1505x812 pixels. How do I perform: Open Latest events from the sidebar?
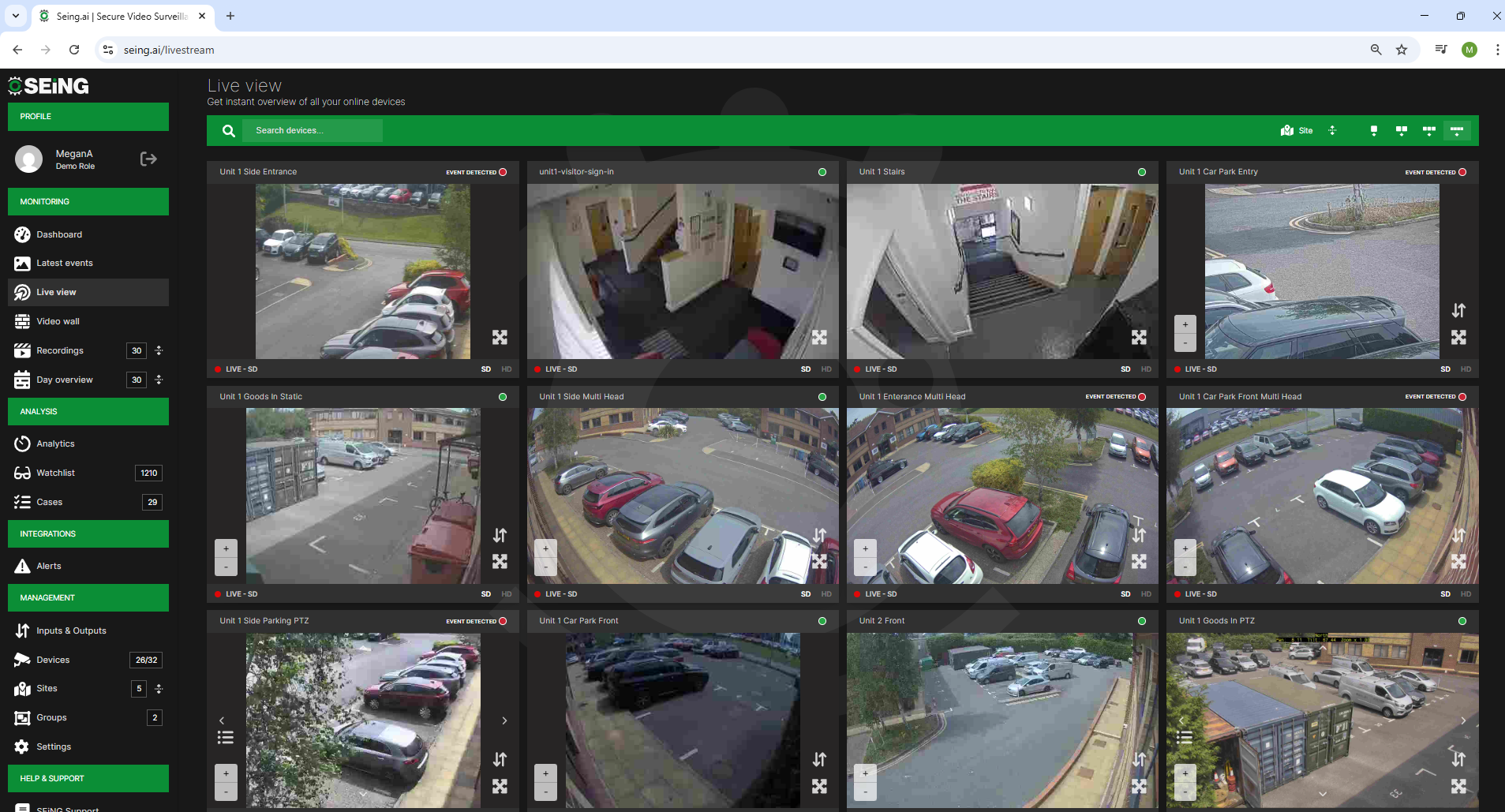tap(64, 263)
